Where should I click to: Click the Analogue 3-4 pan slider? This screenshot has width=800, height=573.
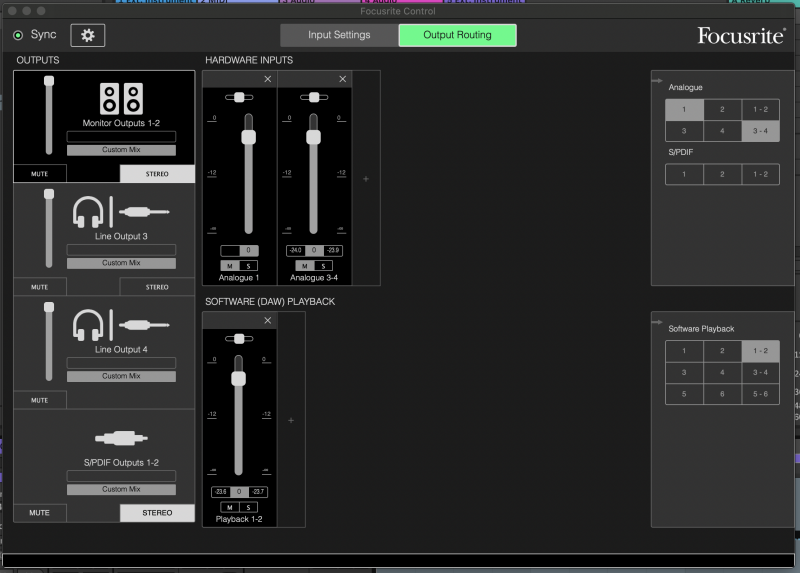tap(314, 97)
